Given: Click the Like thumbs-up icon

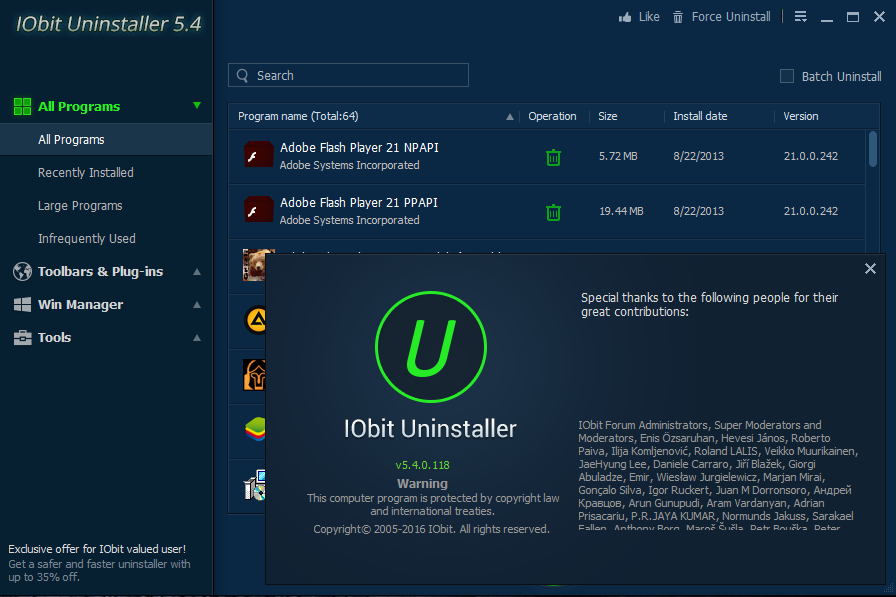Looking at the screenshot, I should (625, 17).
